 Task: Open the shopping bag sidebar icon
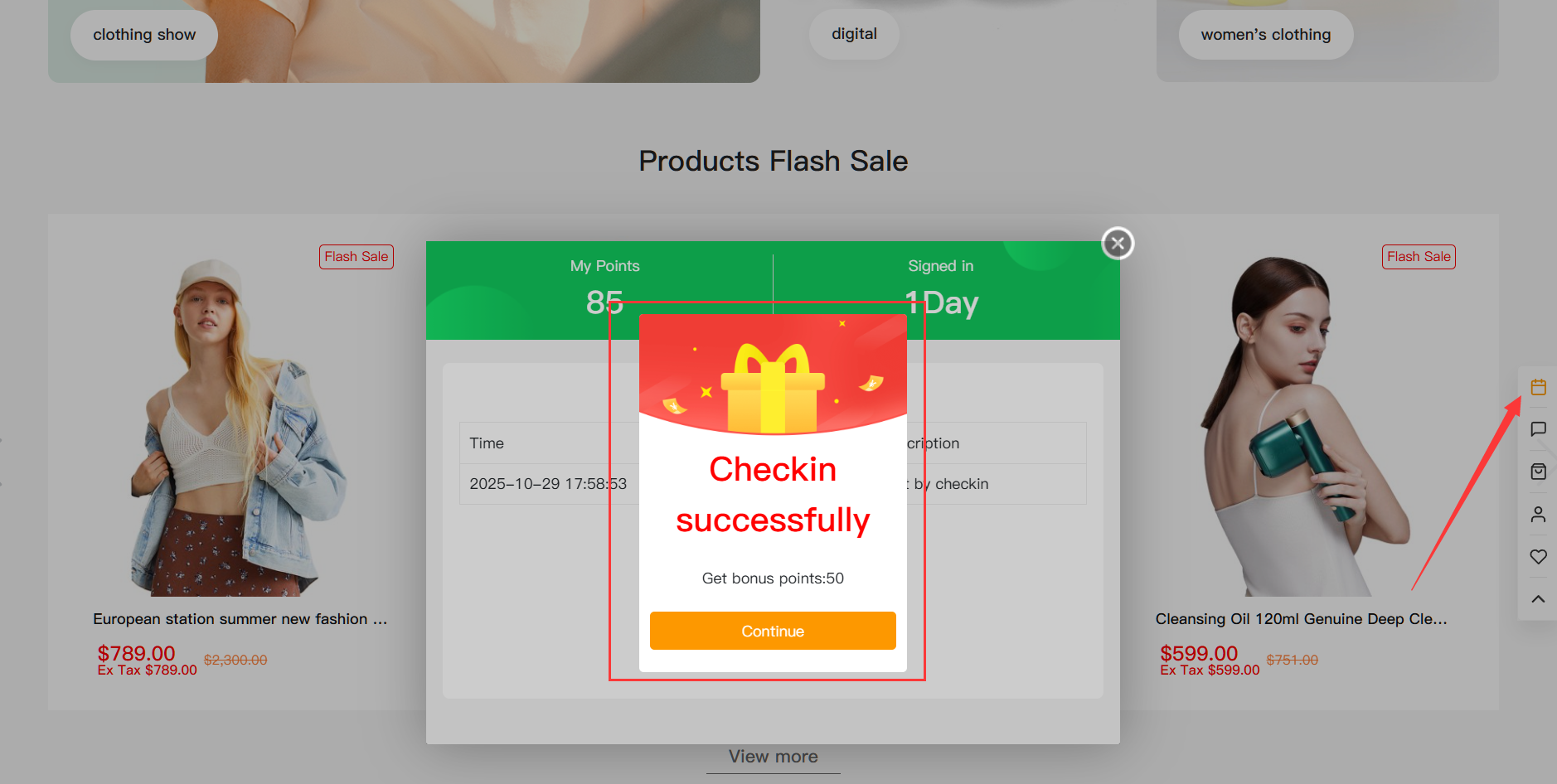[x=1538, y=472]
